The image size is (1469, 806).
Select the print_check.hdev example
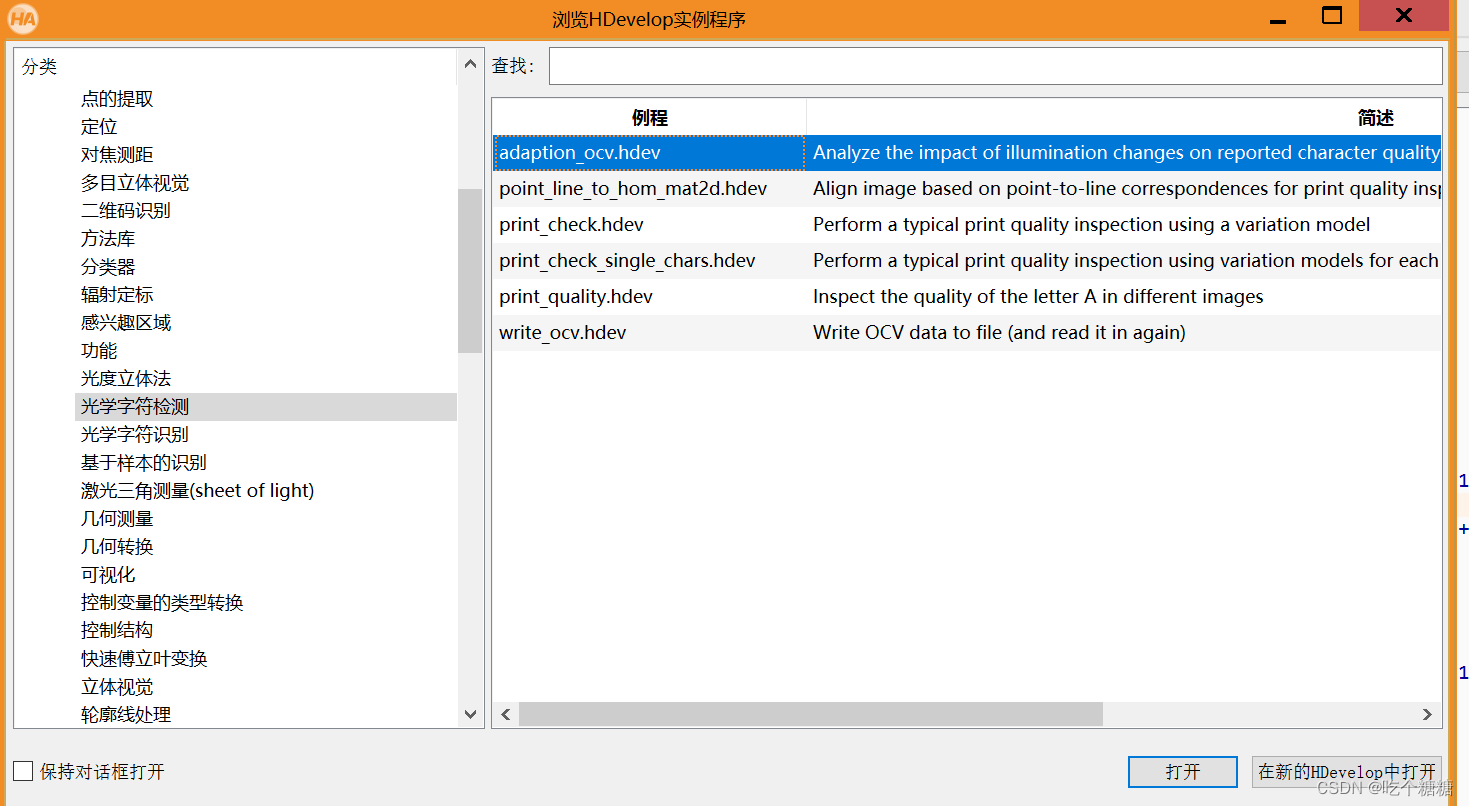pos(571,225)
